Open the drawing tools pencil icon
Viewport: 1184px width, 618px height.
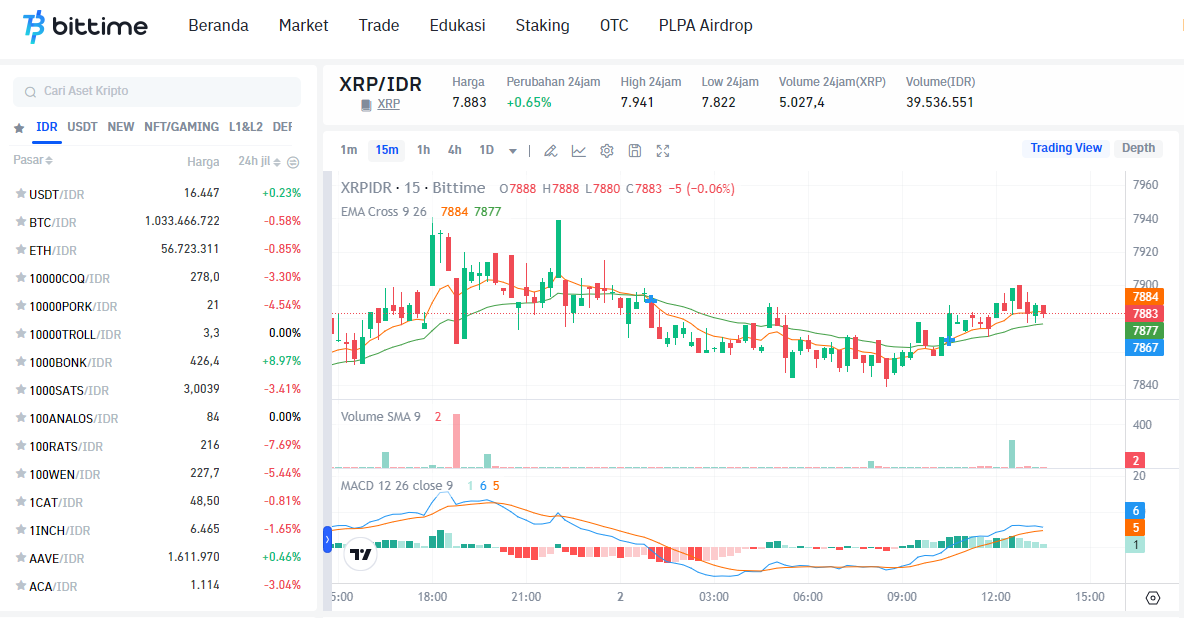550,150
